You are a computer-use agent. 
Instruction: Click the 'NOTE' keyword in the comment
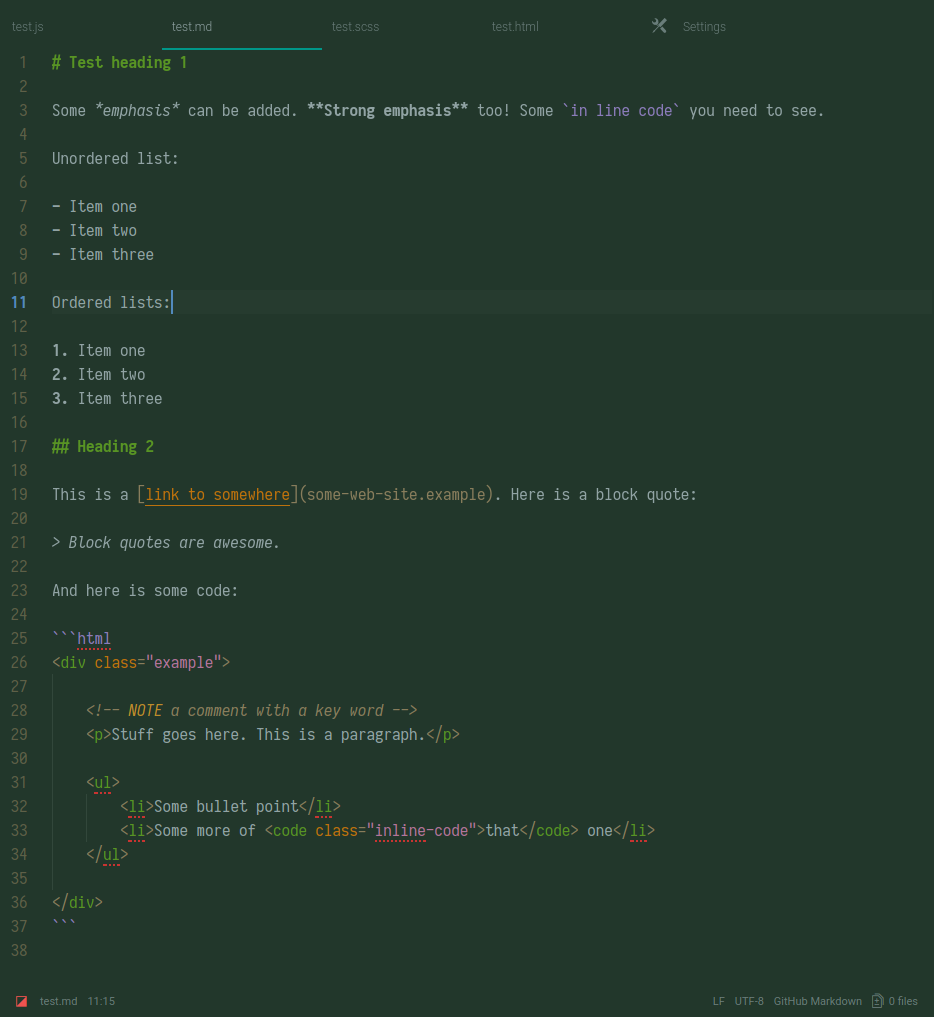[x=145, y=710]
